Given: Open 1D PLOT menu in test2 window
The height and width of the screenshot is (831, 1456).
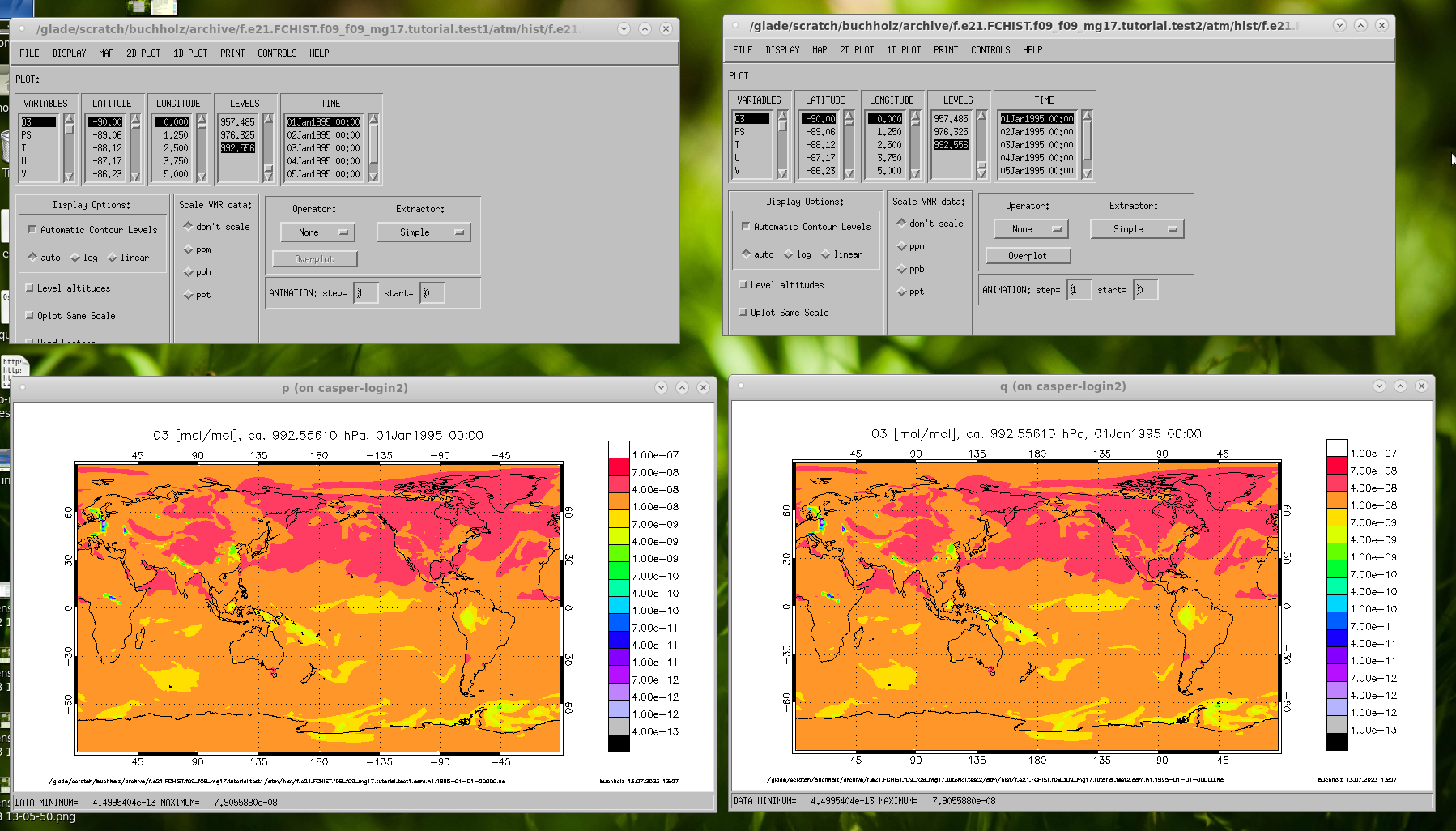Looking at the screenshot, I should 904,50.
